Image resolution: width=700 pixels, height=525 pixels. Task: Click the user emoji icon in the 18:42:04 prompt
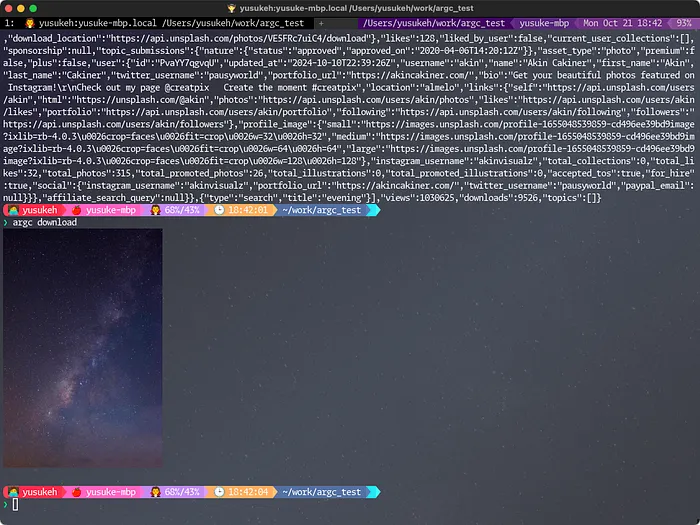click(13, 492)
